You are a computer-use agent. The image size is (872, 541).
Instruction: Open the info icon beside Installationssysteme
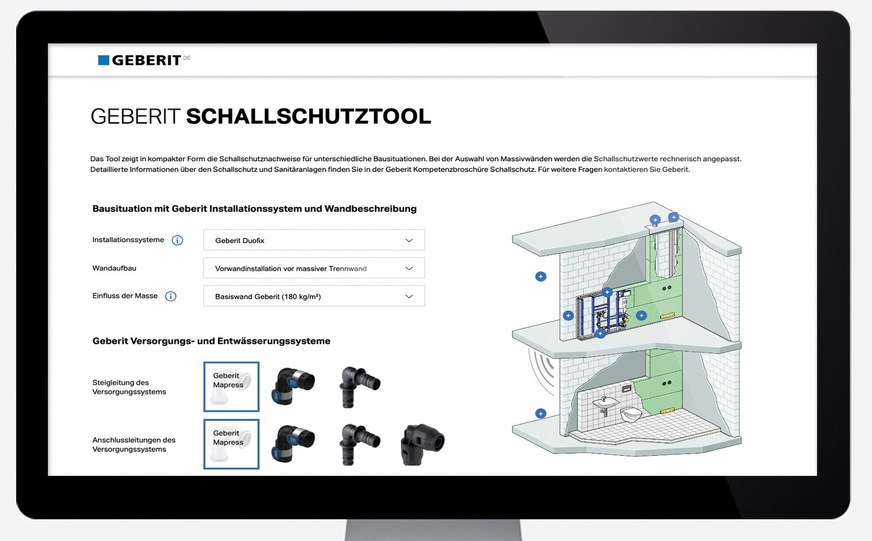177,240
